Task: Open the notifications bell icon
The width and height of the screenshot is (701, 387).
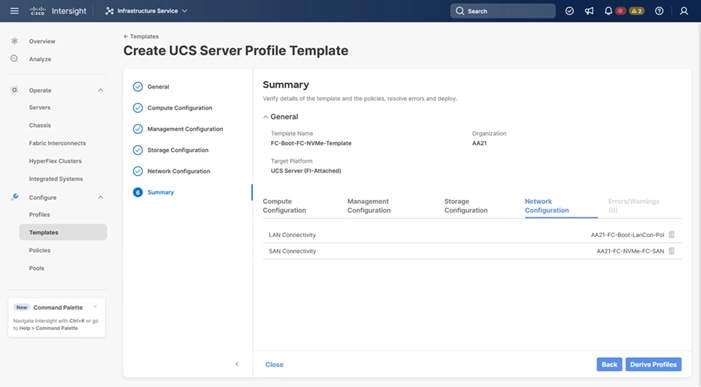Action: [608, 11]
